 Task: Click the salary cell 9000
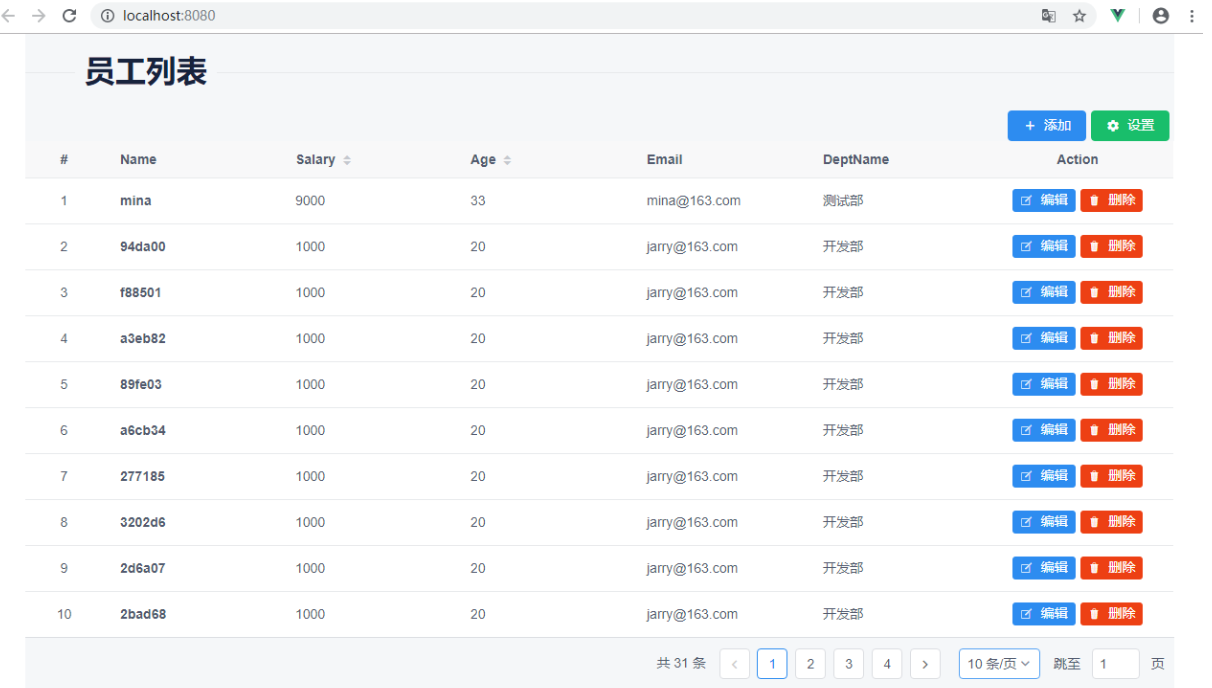click(310, 201)
